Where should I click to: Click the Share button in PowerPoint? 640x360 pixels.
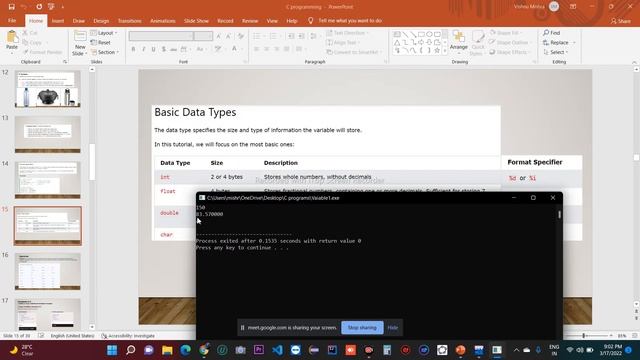[x=620, y=21]
